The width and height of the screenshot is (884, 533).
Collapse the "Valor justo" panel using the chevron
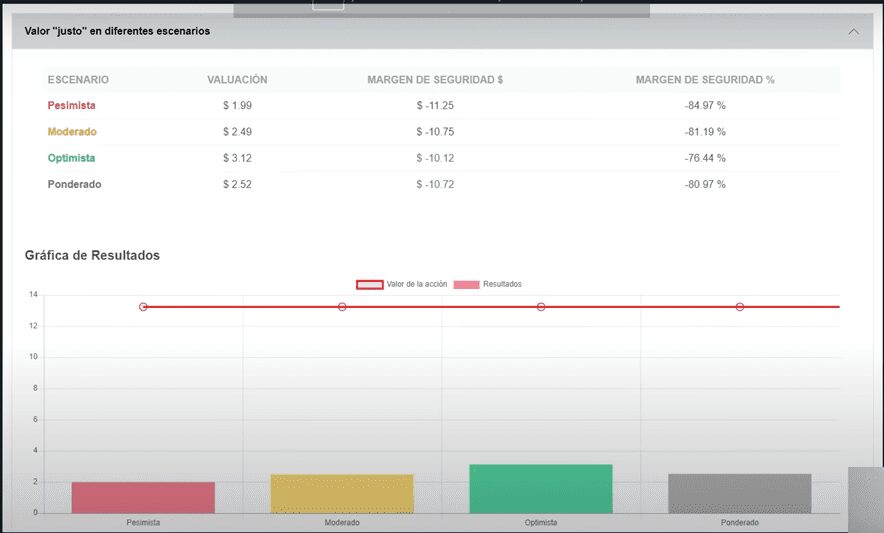[853, 32]
